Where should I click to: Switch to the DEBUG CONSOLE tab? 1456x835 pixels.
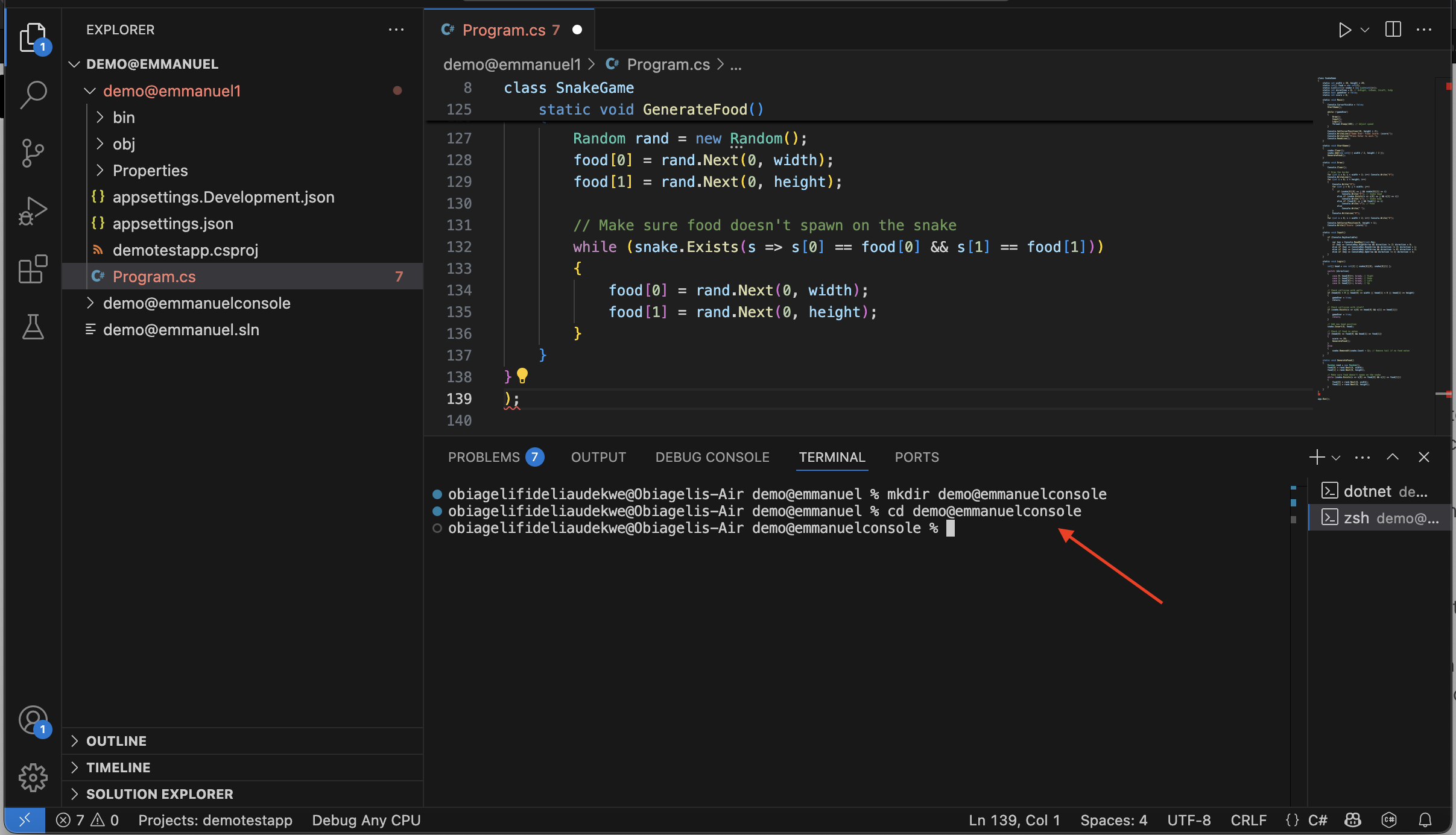click(x=712, y=457)
